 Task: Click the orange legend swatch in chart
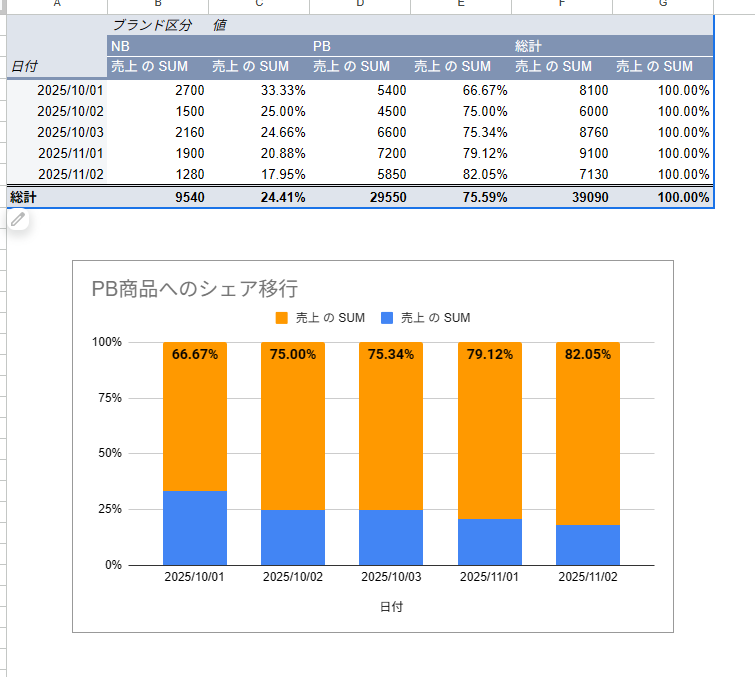(x=282, y=318)
